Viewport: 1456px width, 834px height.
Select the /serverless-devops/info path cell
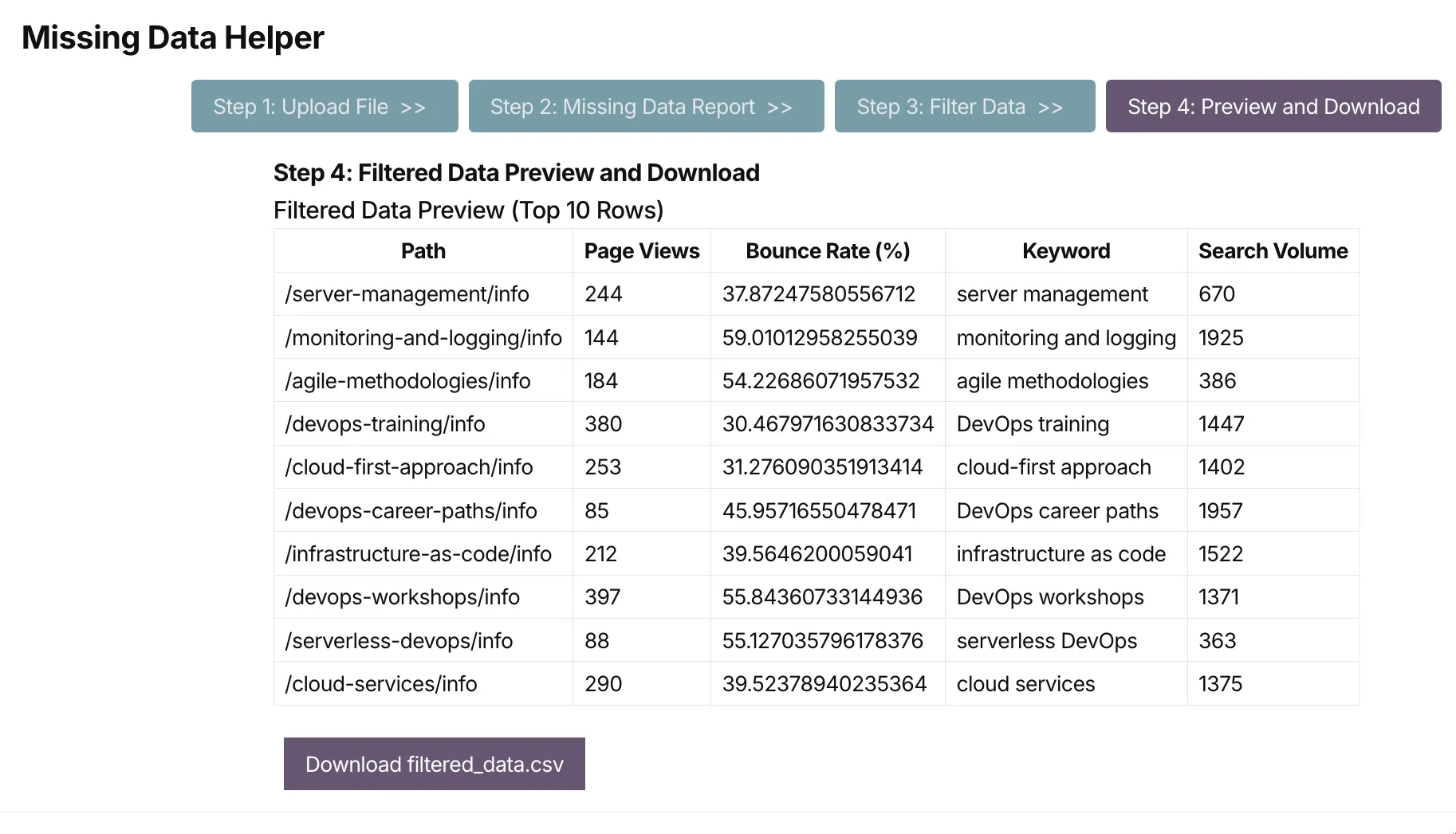(423, 640)
